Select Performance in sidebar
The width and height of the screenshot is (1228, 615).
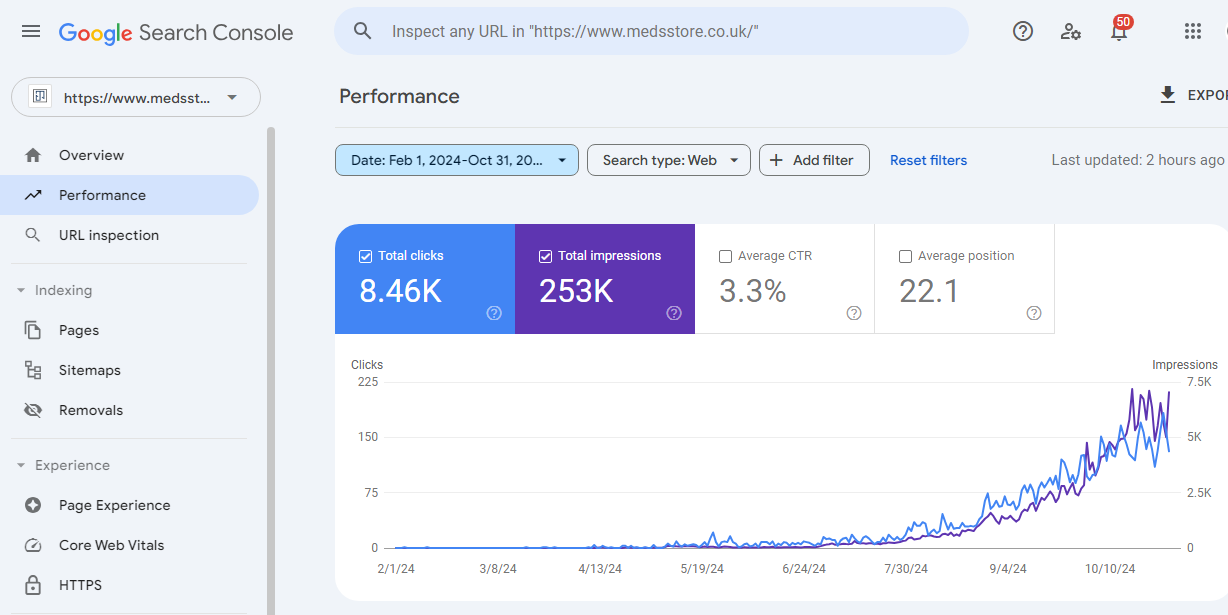pos(130,195)
